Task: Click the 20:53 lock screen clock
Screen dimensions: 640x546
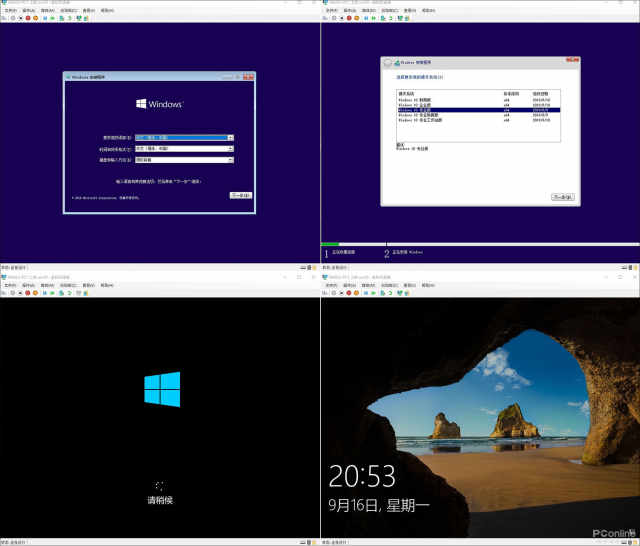Action: click(x=362, y=476)
